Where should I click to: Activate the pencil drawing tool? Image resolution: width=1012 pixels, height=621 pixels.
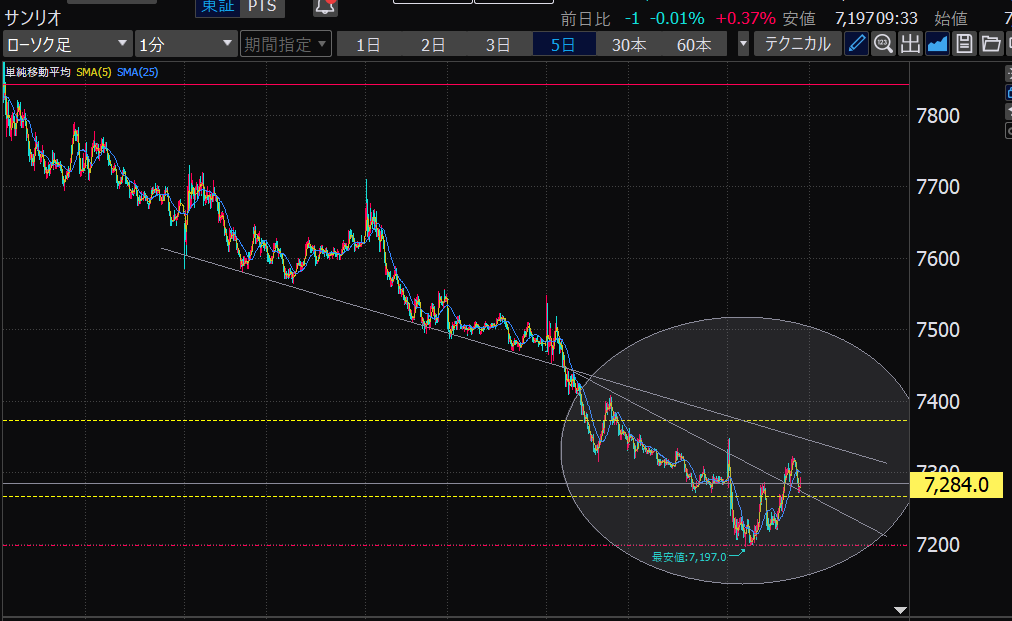(x=856, y=44)
